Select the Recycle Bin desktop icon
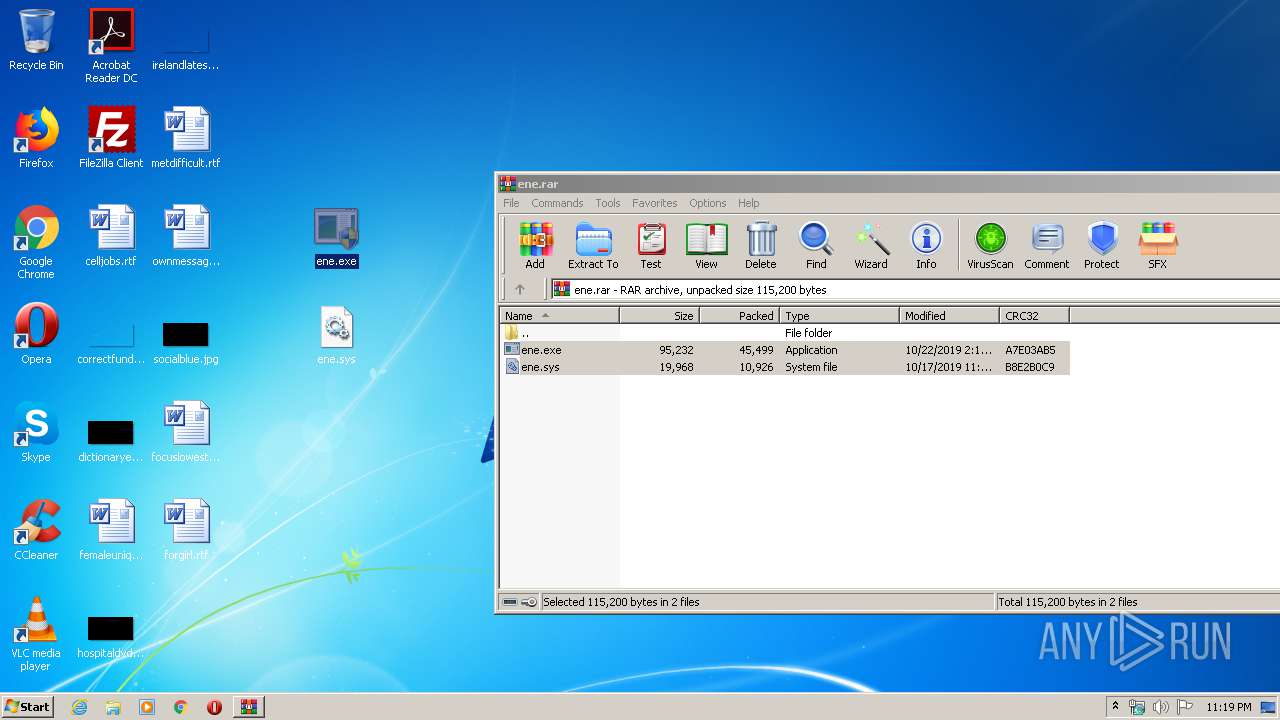Viewport: 1280px width, 720px height. [36, 40]
